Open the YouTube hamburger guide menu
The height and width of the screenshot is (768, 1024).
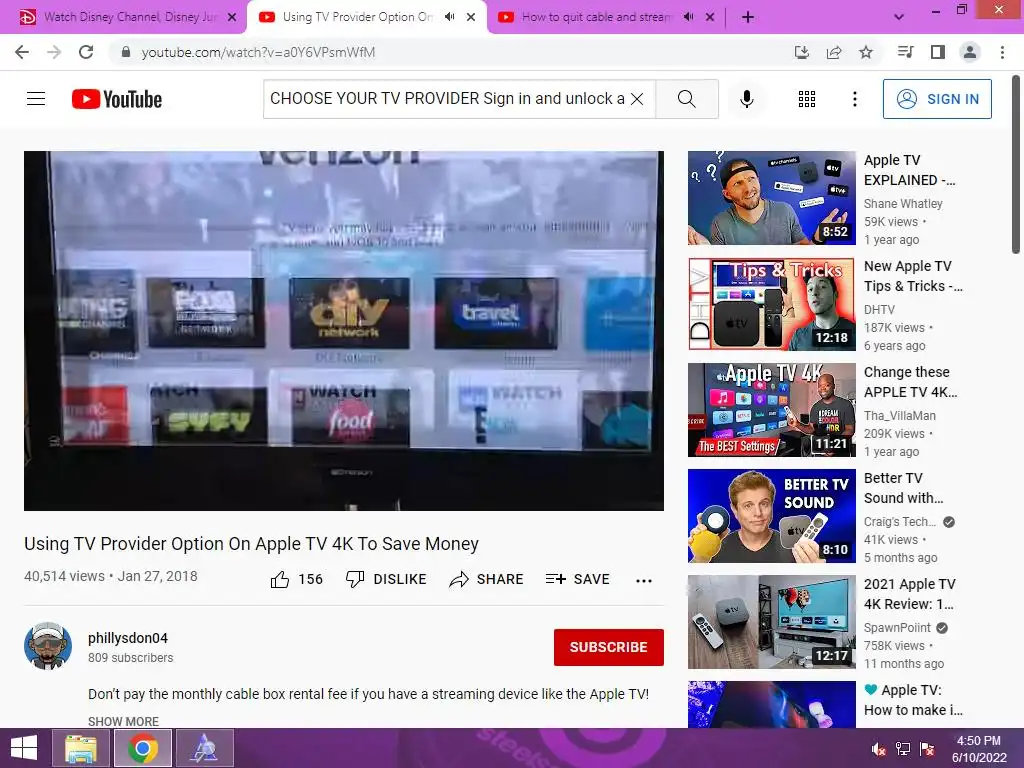click(x=36, y=99)
